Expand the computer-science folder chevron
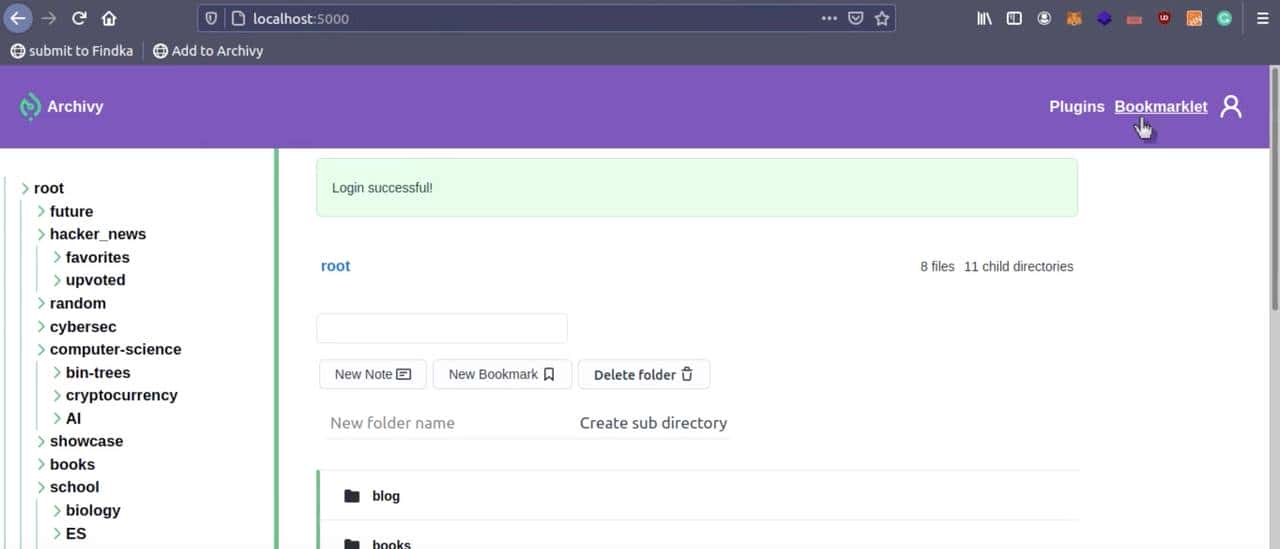1280x549 pixels. pyautogui.click(x=41, y=349)
